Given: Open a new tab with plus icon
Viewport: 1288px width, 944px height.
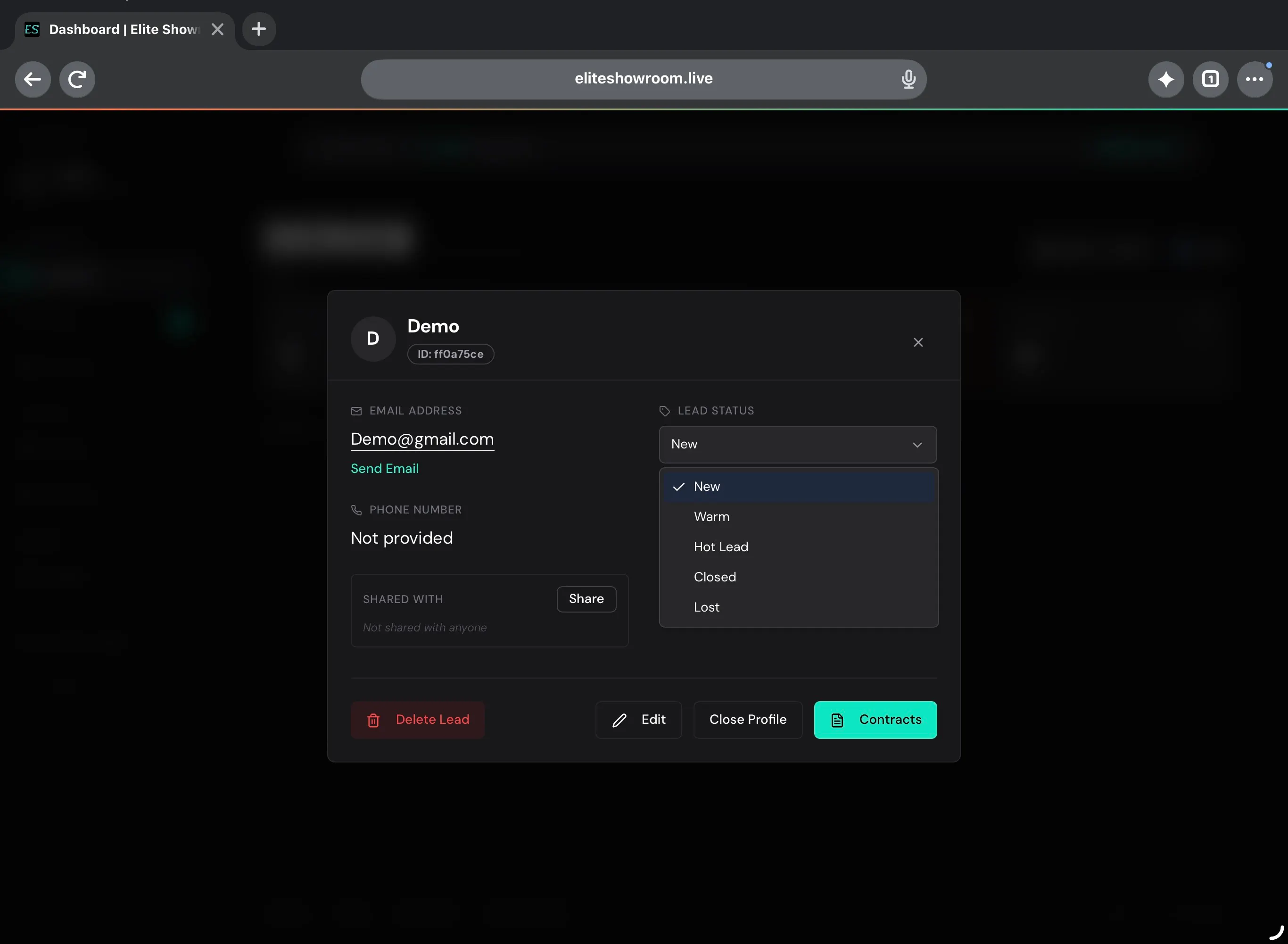Looking at the screenshot, I should point(259,29).
